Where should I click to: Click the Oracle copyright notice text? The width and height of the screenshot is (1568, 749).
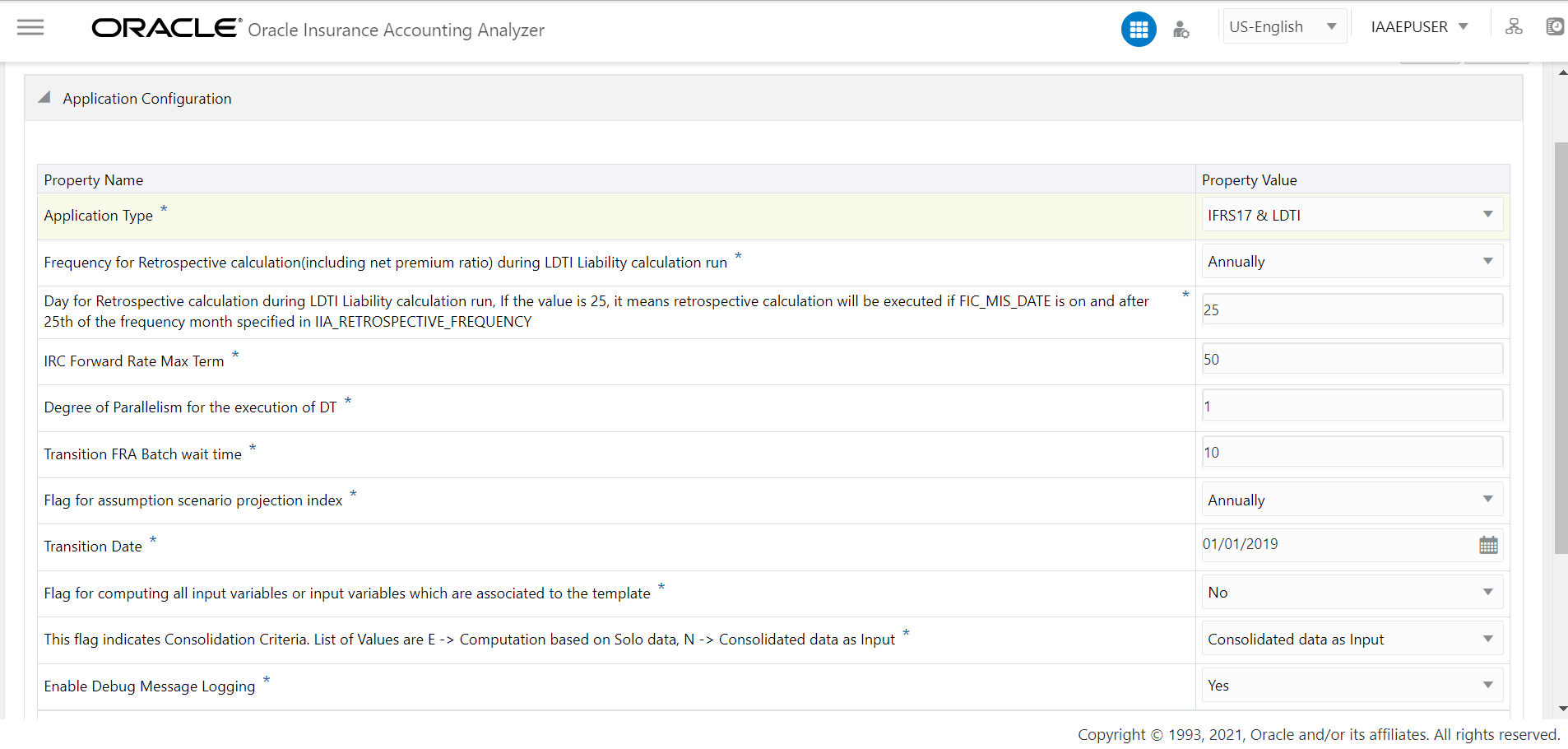coord(1319,735)
